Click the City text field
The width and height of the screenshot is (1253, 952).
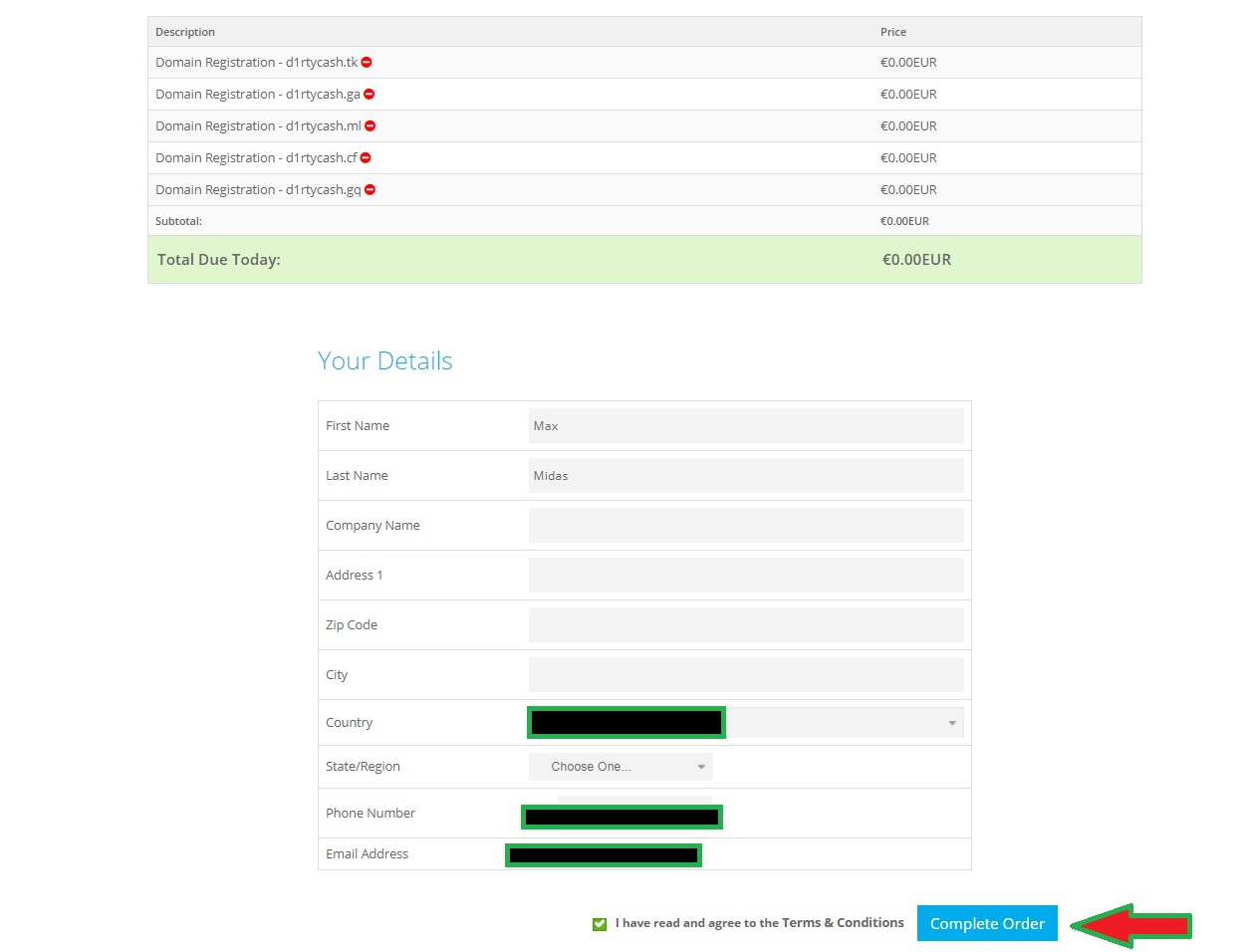coord(745,675)
